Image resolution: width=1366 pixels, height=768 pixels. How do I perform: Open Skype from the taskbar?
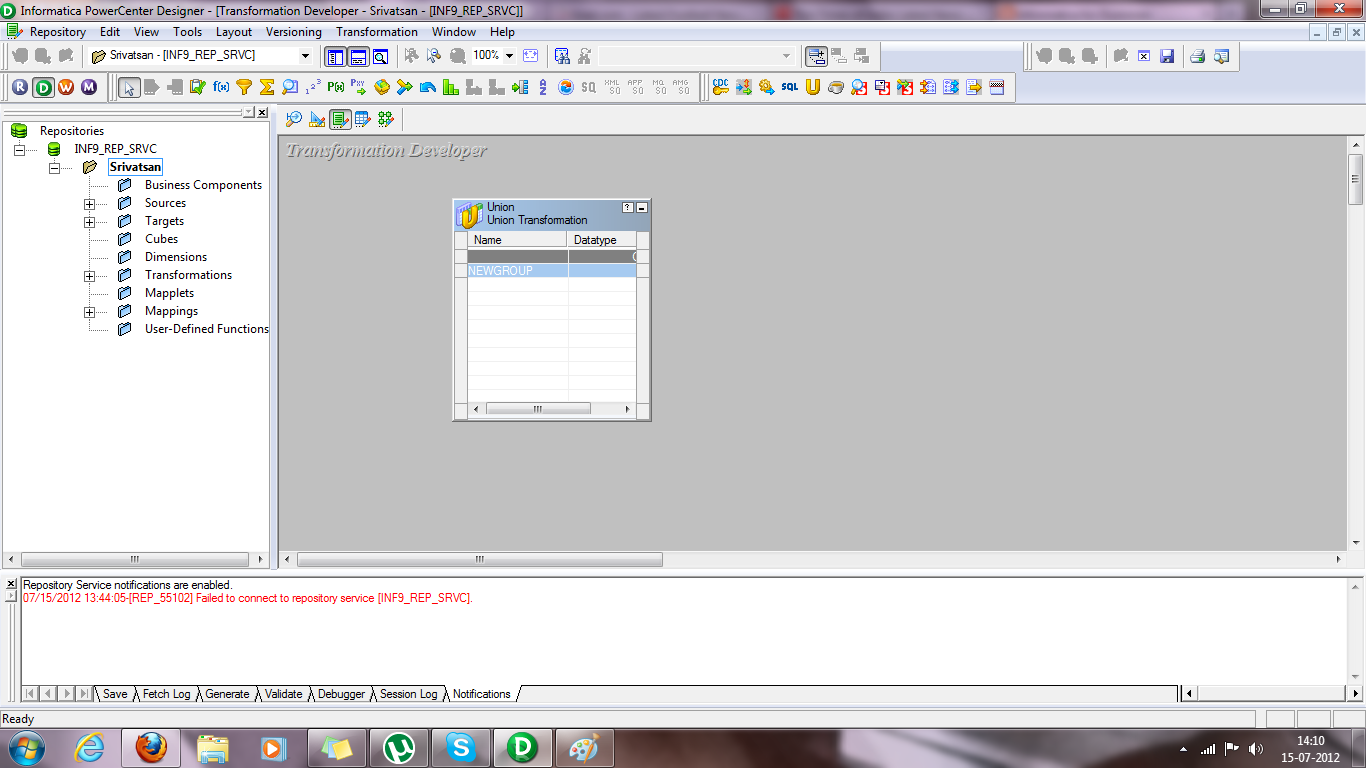tap(461, 747)
